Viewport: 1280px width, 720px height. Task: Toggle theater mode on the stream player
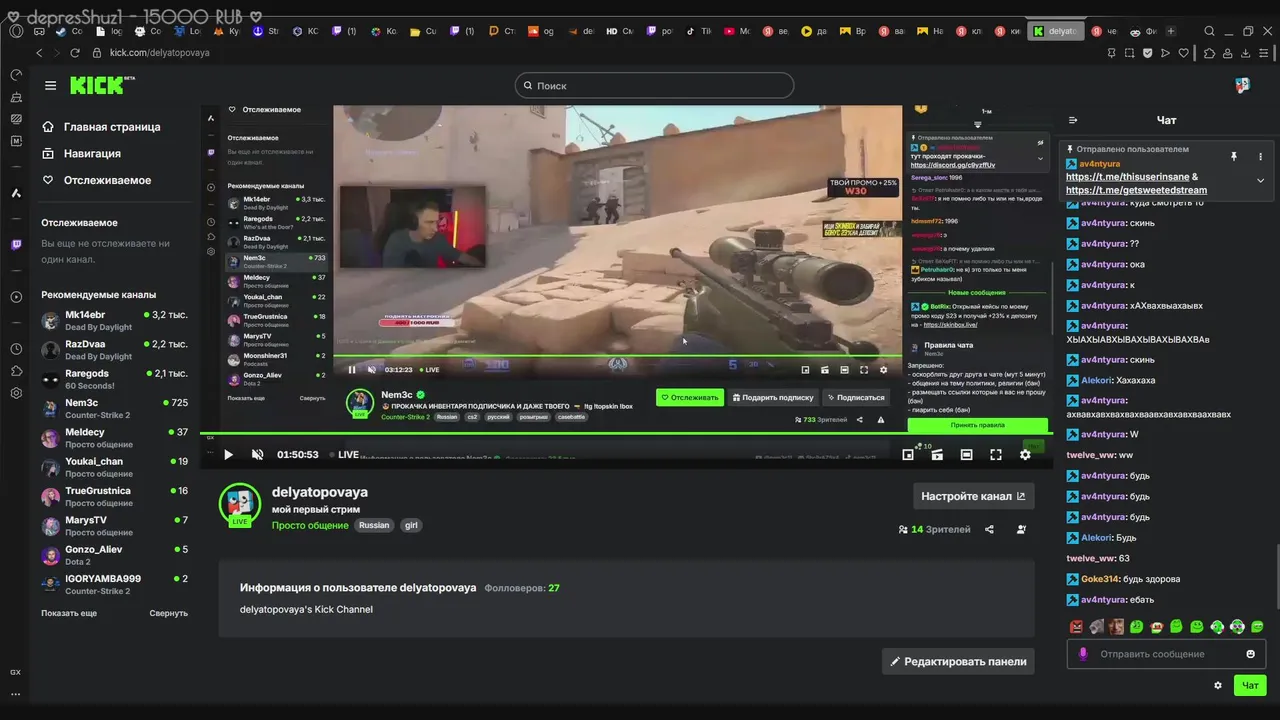click(x=966, y=454)
